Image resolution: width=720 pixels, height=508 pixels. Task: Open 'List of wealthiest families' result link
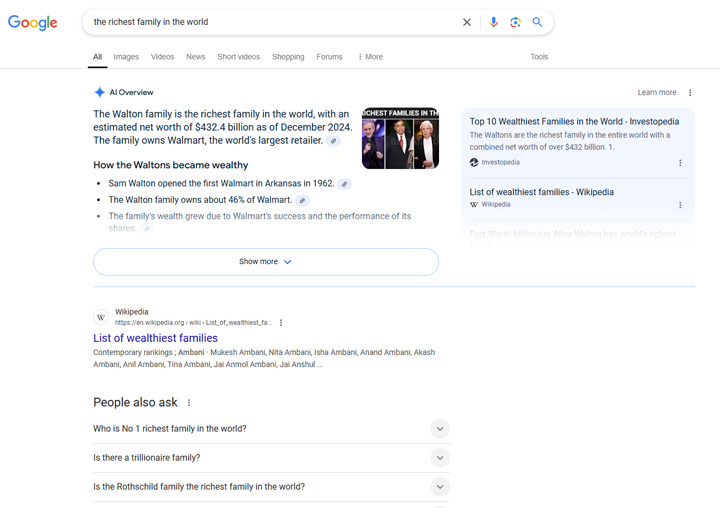[x=155, y=338]
